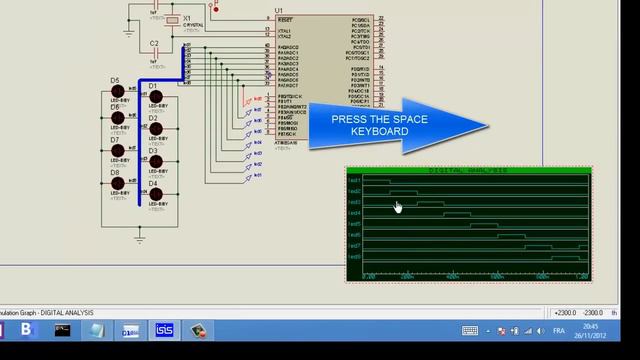The width and height of the screenshot is (640, 360).
Task: Click the graph time axis scale
Action: click(476, 276)
